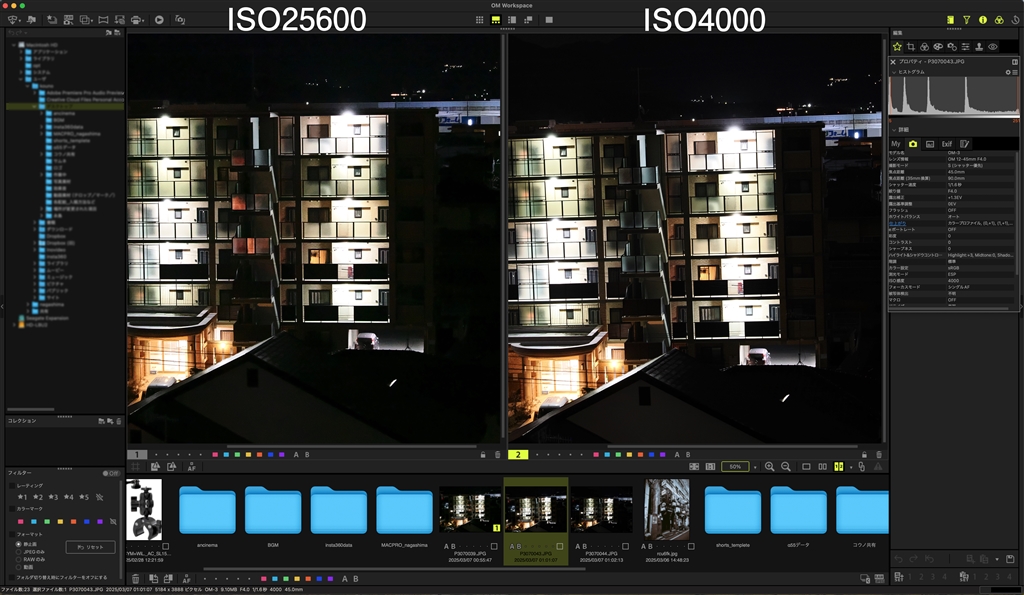Close the プロパティ panel with X button
Viewport: 1024px width, 595px height.
click(893, 61)
